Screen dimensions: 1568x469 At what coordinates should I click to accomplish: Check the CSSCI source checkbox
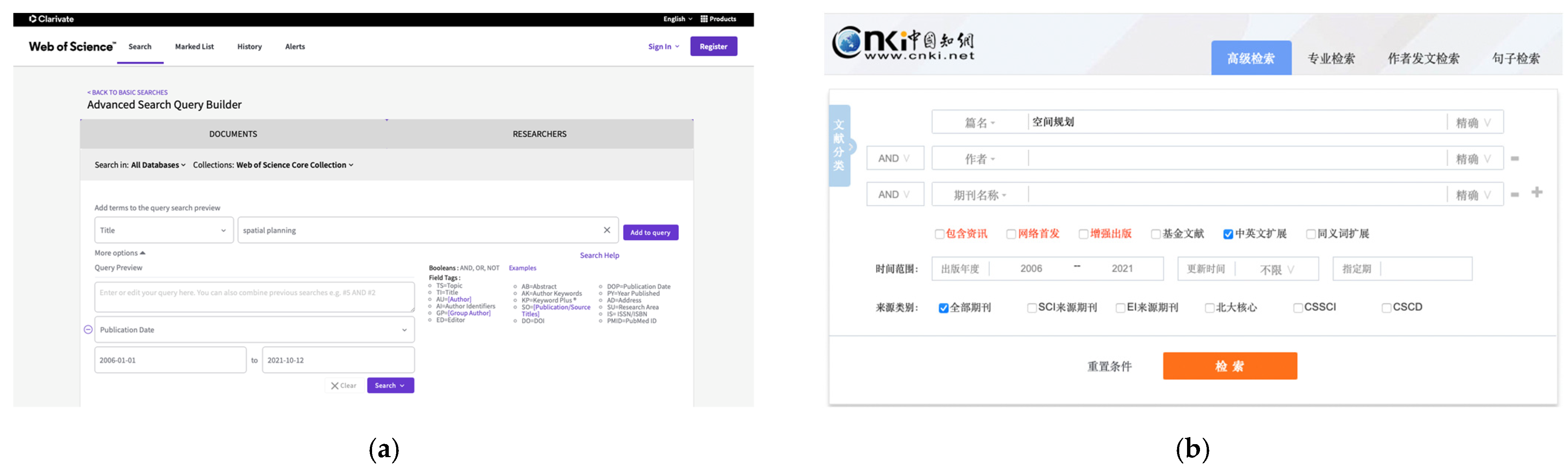tap(1298, 308)
